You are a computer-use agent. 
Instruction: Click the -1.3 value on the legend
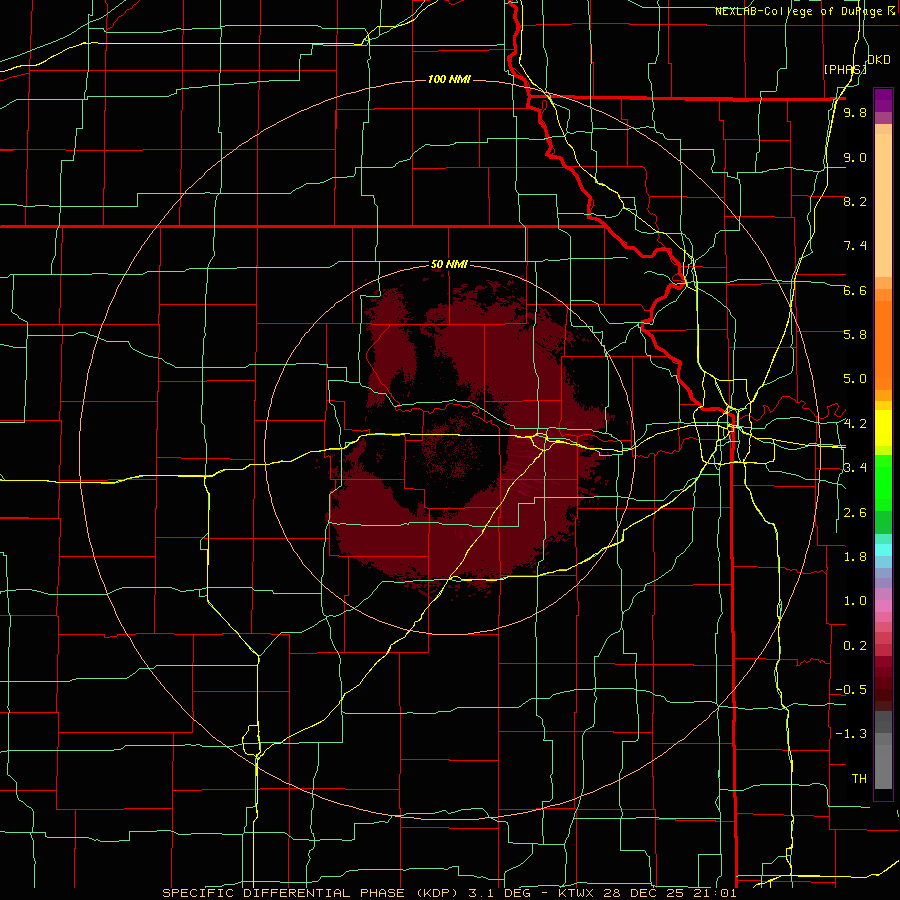(851, 734)
